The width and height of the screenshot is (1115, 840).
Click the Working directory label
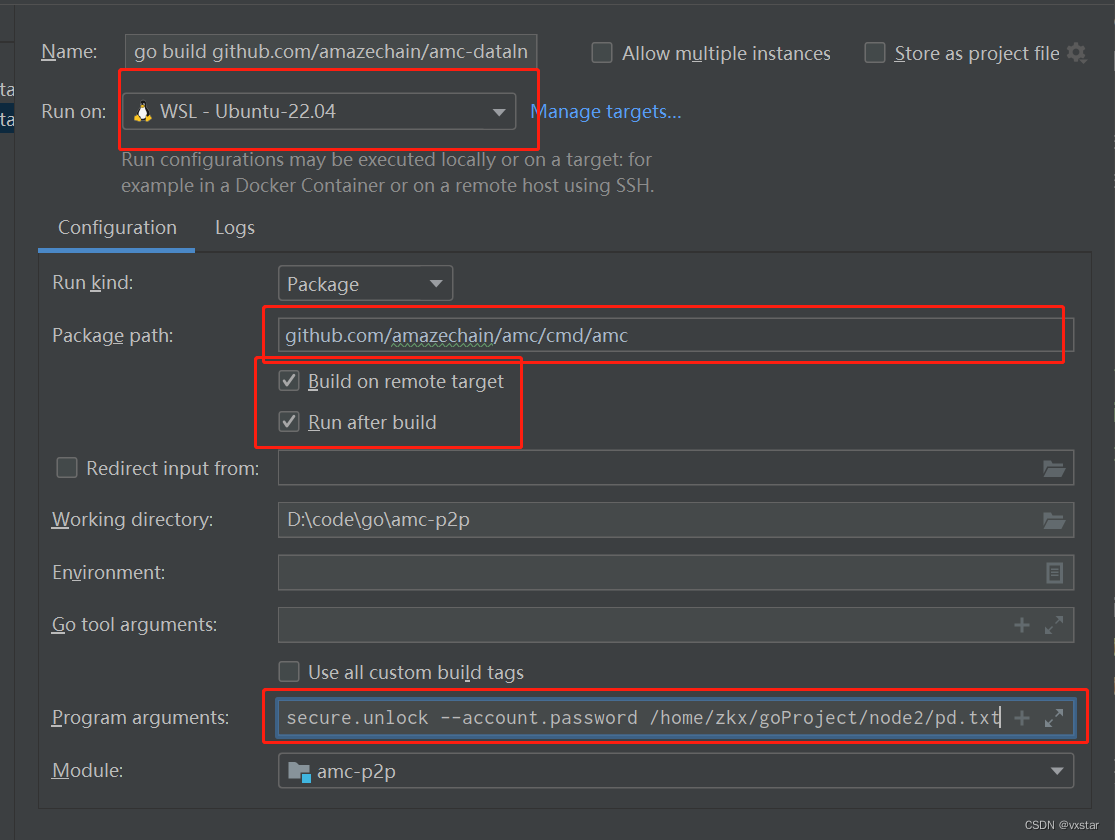(132, 520)
